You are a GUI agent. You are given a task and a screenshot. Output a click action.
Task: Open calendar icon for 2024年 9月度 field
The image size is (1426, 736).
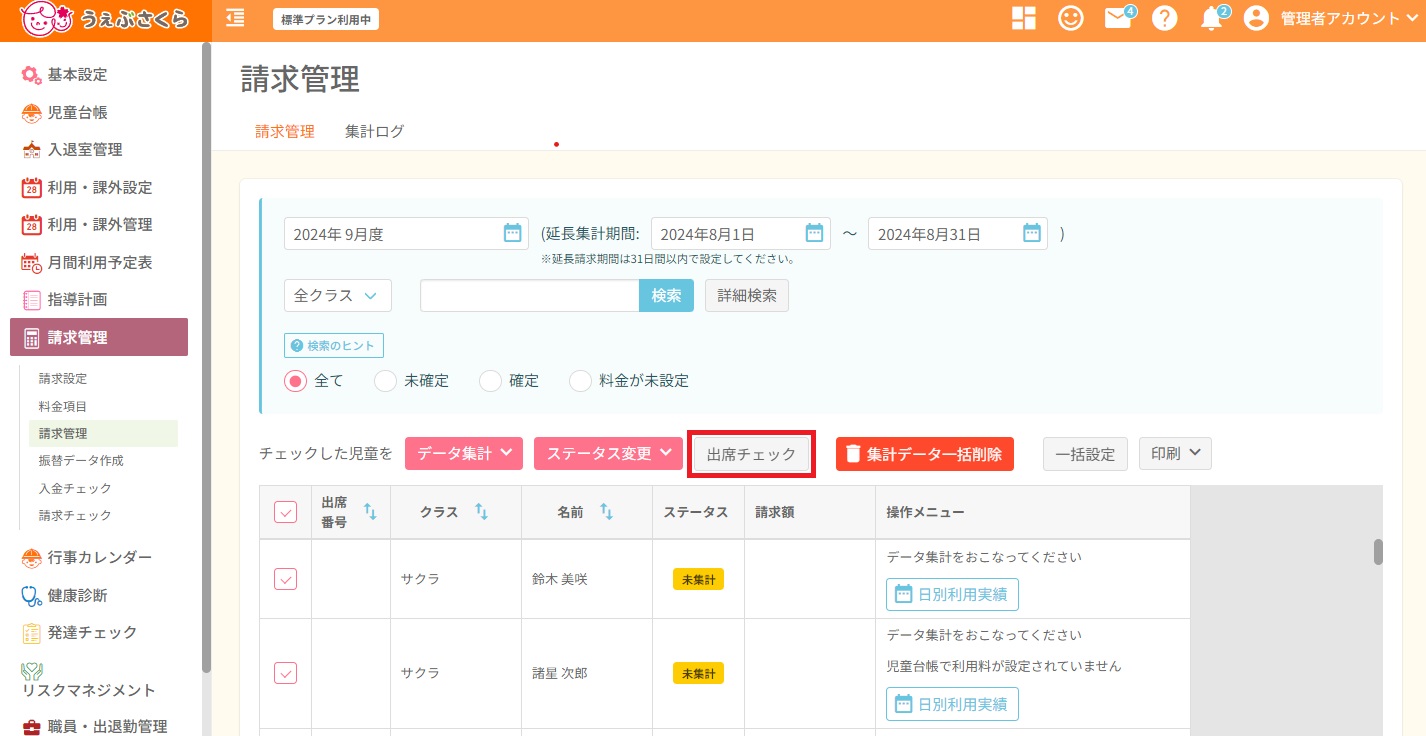tap(512, 234)
